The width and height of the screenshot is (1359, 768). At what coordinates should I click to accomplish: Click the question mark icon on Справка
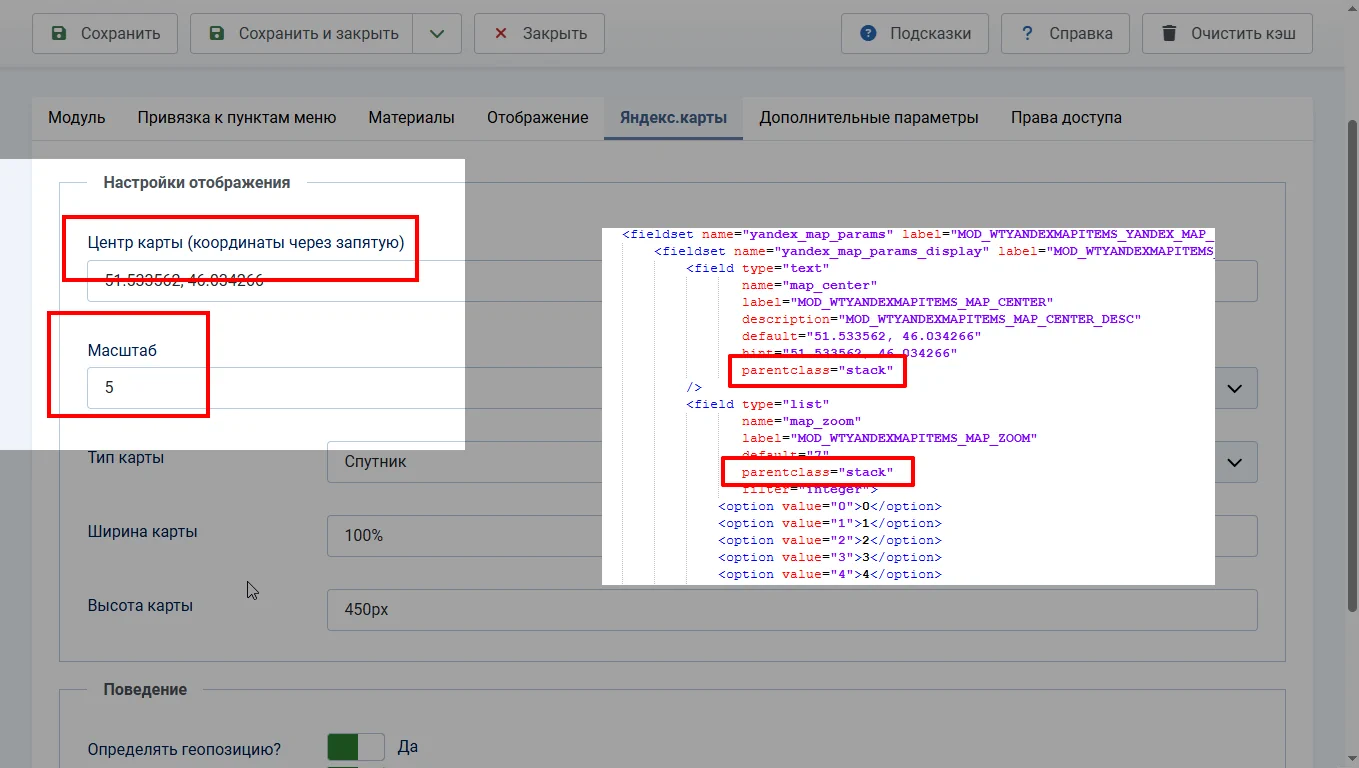1027,33
